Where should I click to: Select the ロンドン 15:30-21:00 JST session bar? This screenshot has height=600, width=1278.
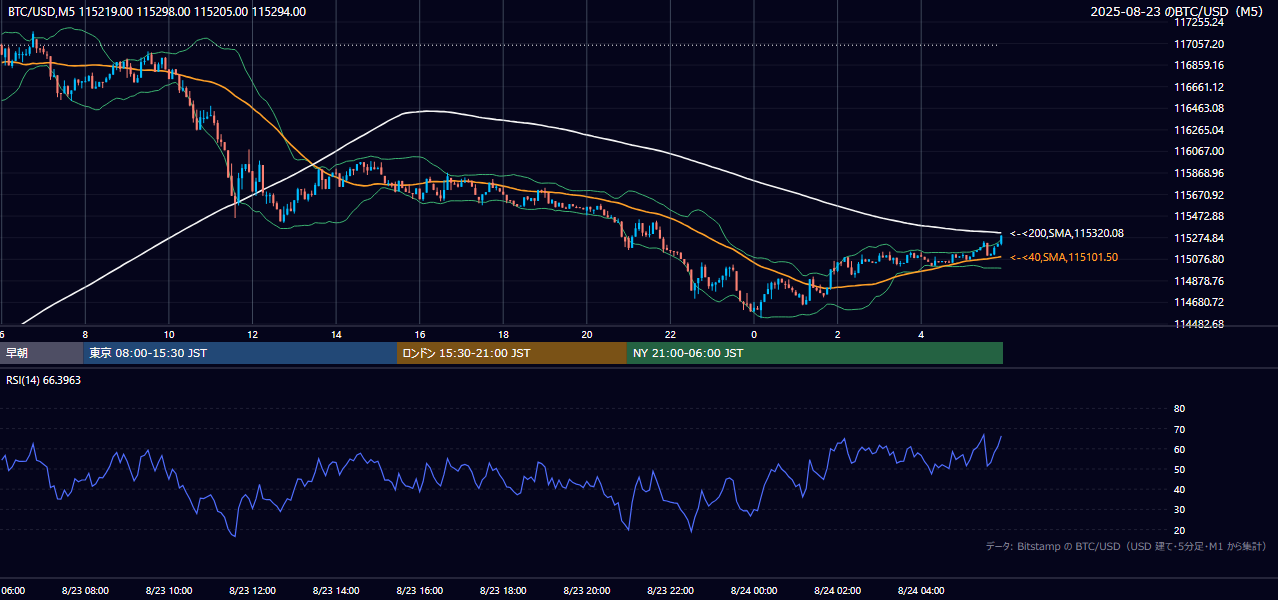(512, 353)
